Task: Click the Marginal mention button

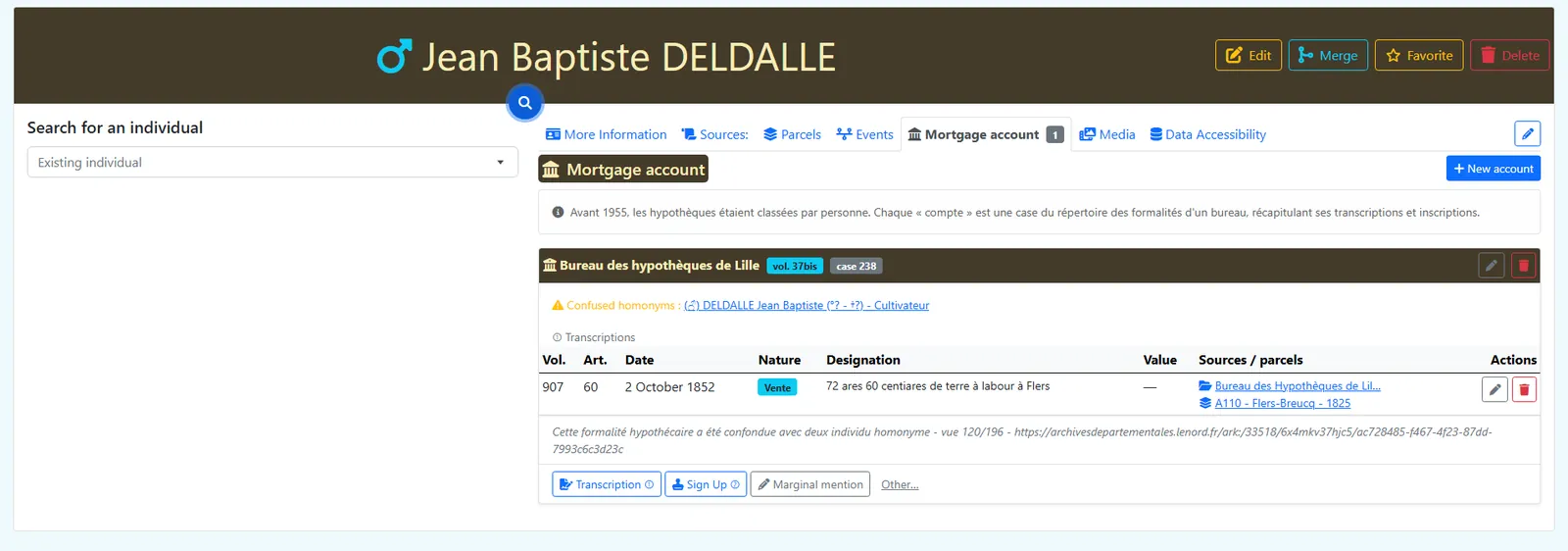Action: 810,484
